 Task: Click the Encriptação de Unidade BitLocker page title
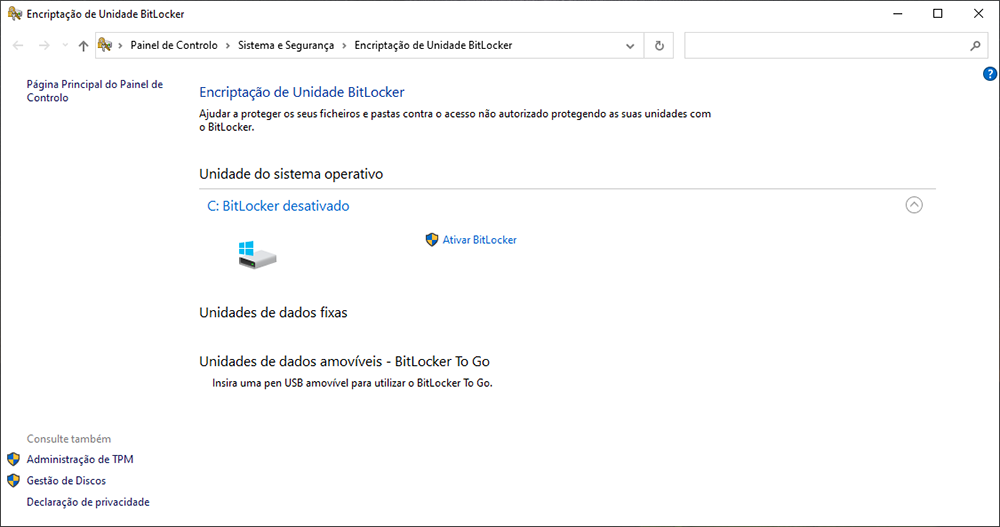coord(302,93)
